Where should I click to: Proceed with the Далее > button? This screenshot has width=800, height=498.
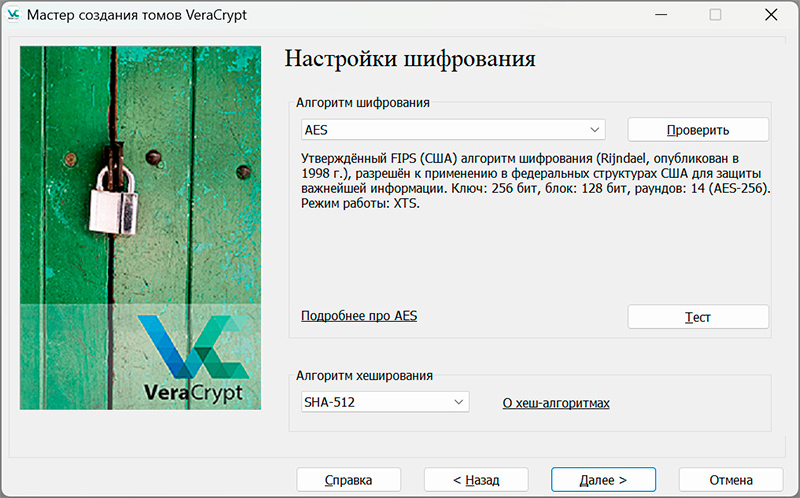pos(603,480)
